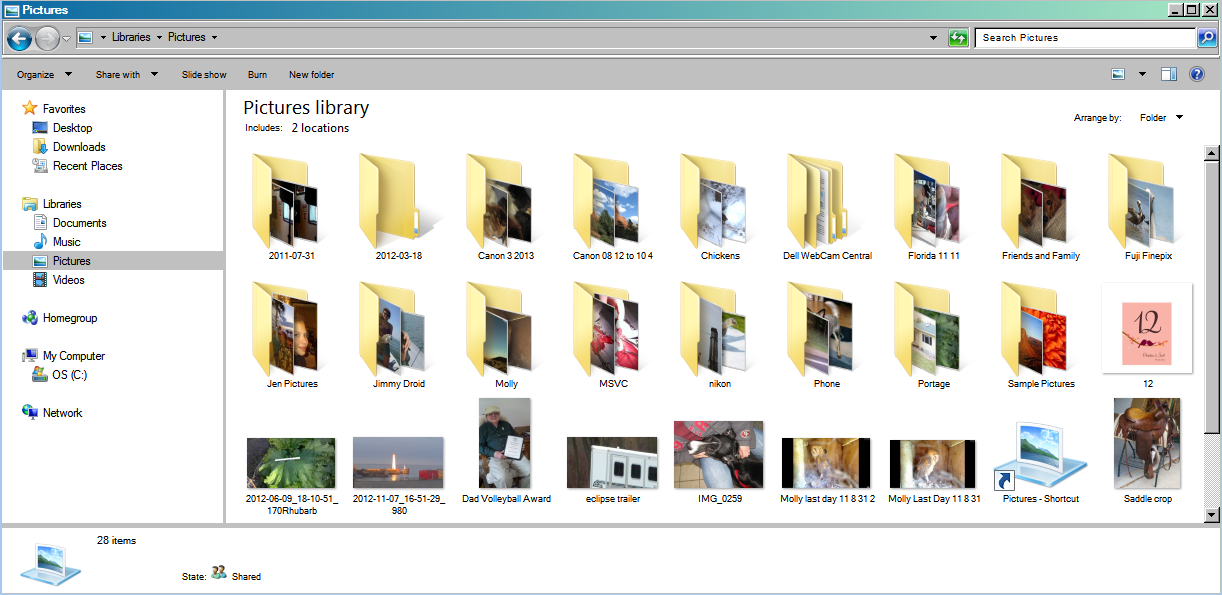Screen dimensions: 1222x595
Task: Select the image named 12
Action: (x=1147, y=327)
